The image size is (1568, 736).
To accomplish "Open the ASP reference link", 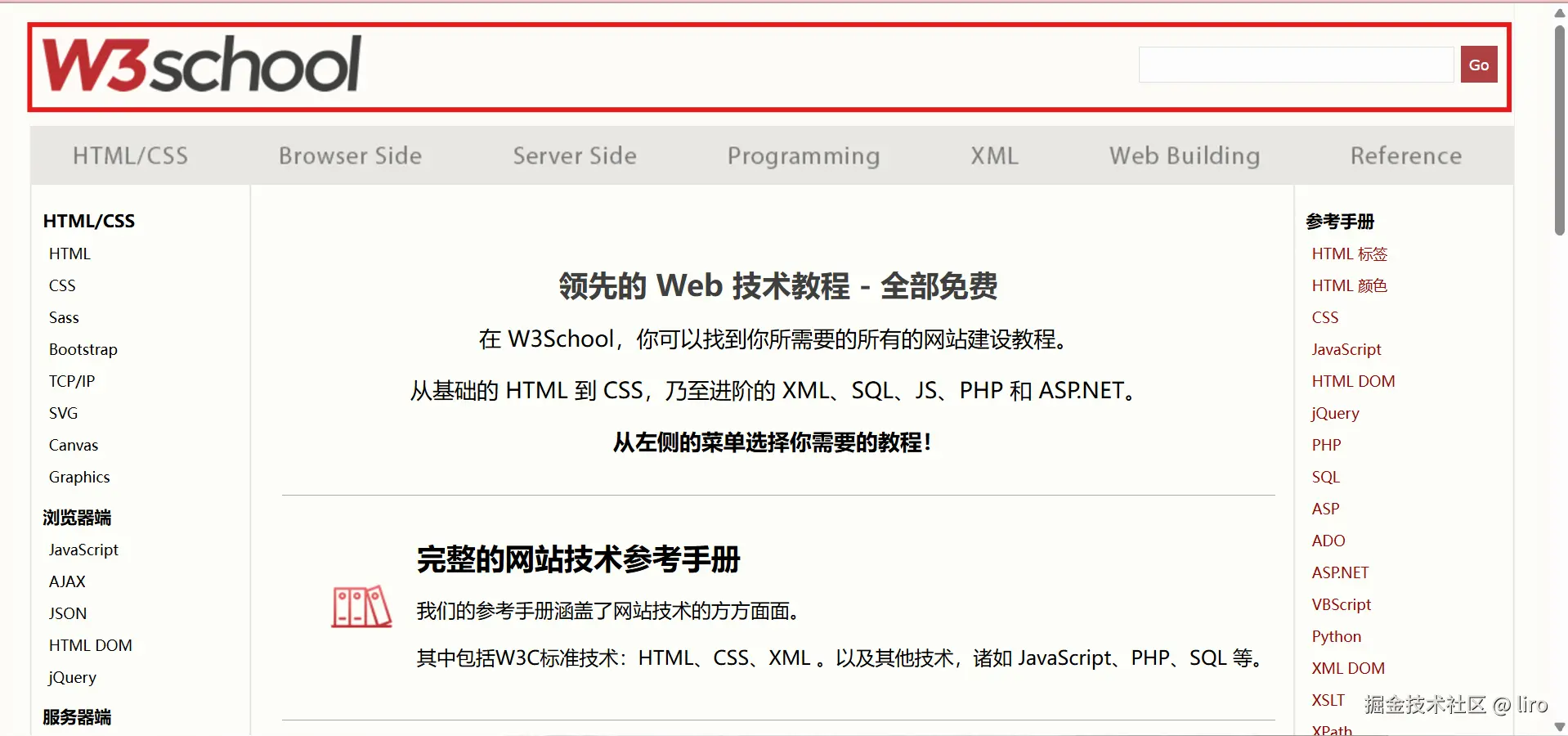I will (x=1326, y=509).
